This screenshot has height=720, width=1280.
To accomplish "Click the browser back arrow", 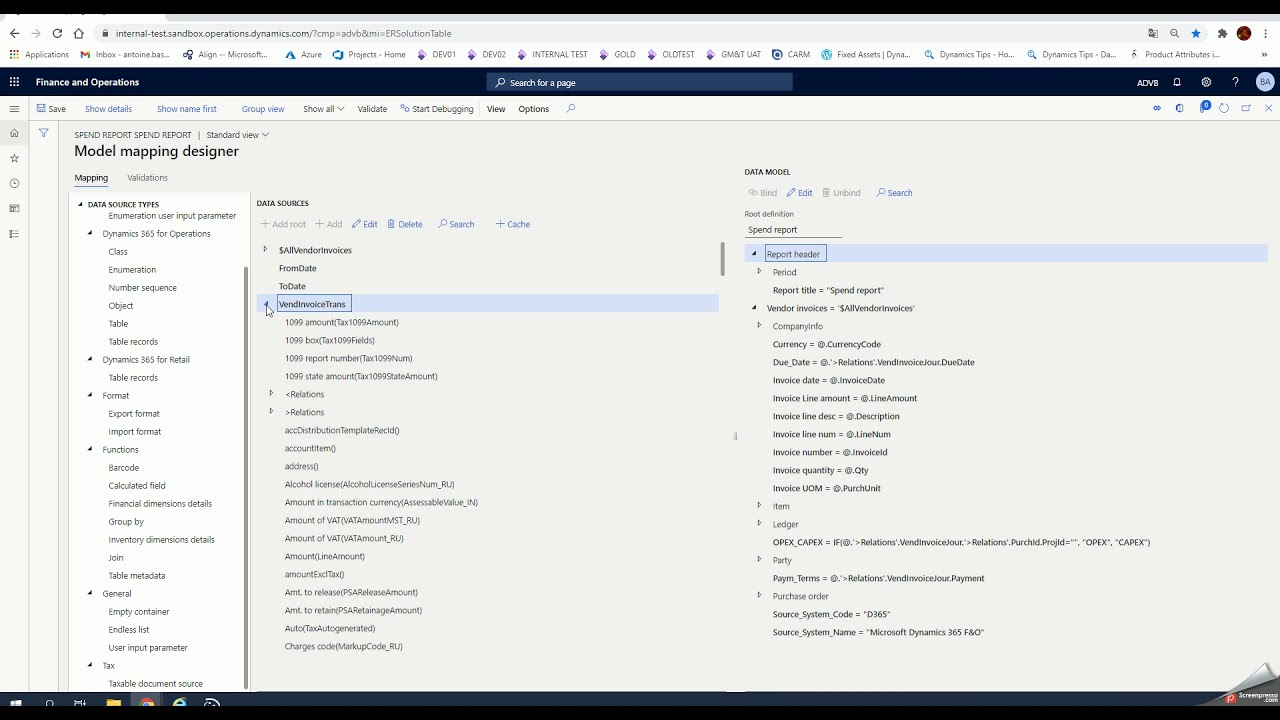I will pos(14,33).
